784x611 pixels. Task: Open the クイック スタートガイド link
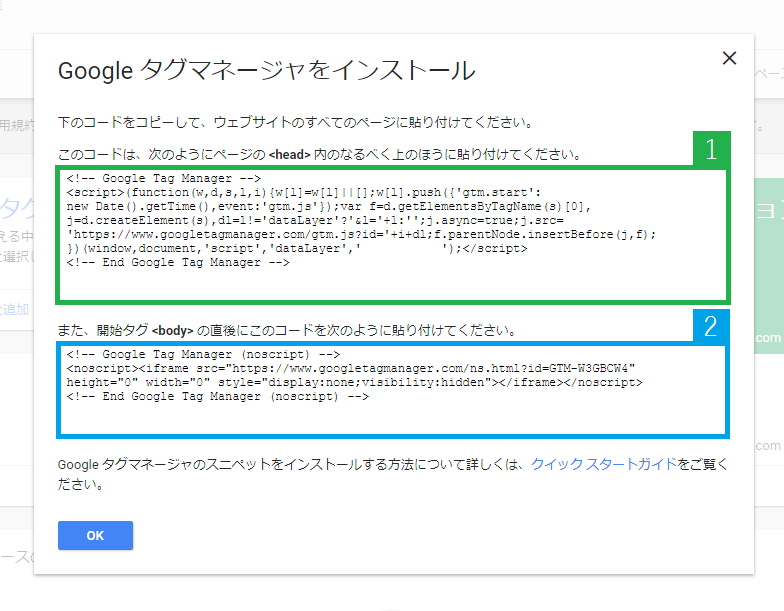point(603,464)
